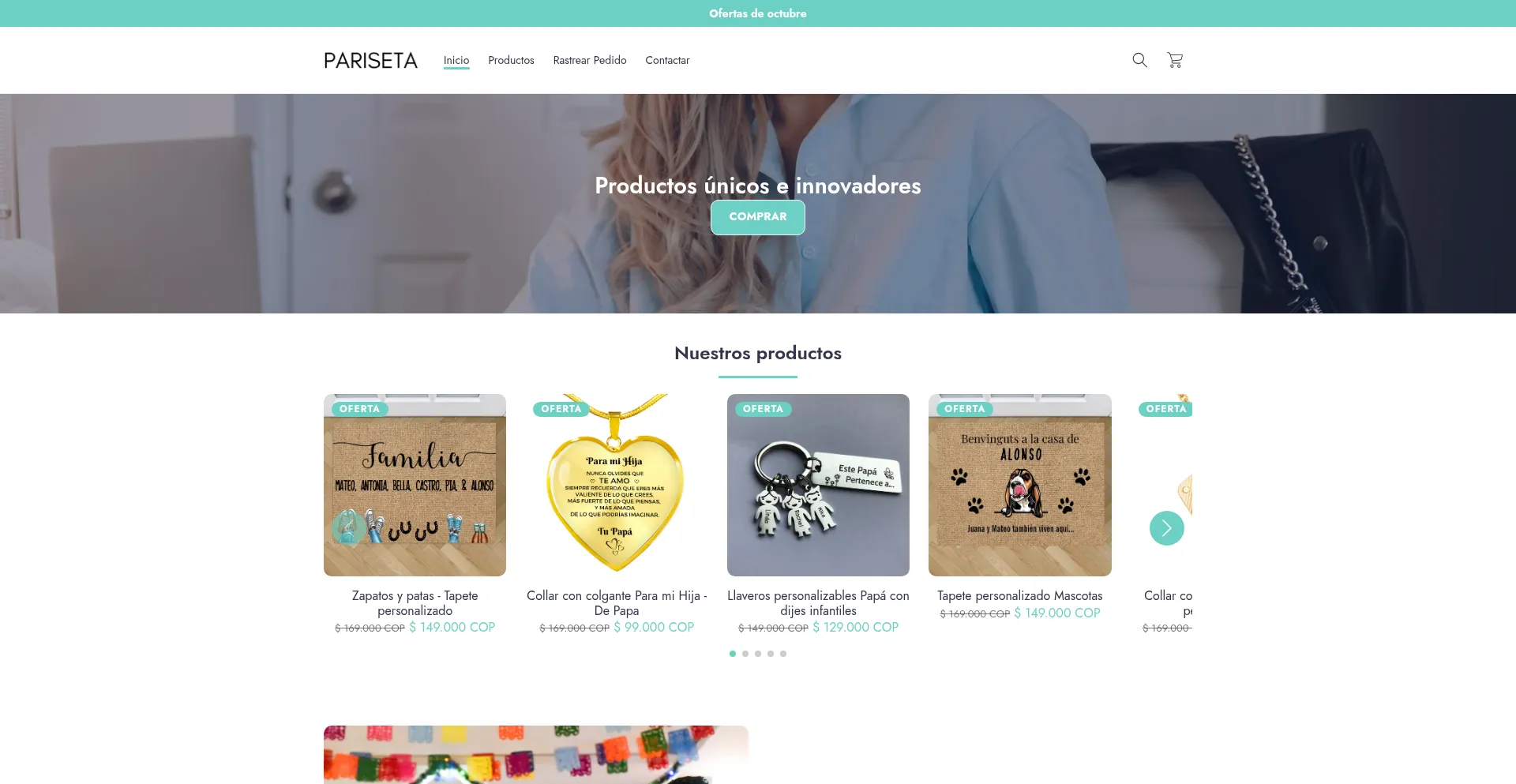Click the COMPRAR button
The height and width of the screenshot is (784, 1516).
pyautogui.click(x=758, y=217)
